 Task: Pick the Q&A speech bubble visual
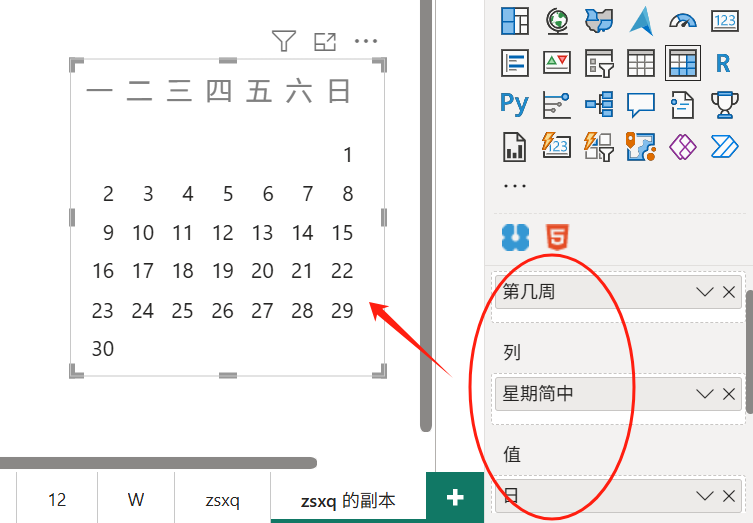(x=641, y=104)
